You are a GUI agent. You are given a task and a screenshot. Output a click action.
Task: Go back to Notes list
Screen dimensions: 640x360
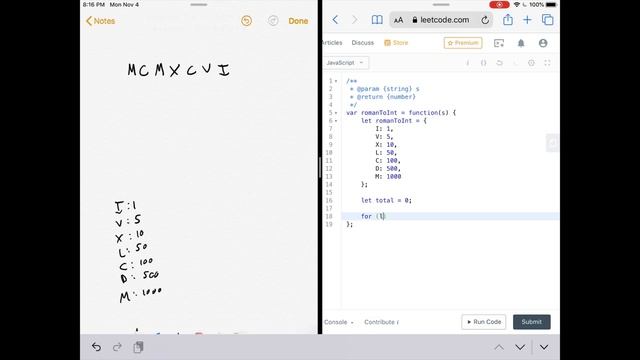[x=100, y=21]
